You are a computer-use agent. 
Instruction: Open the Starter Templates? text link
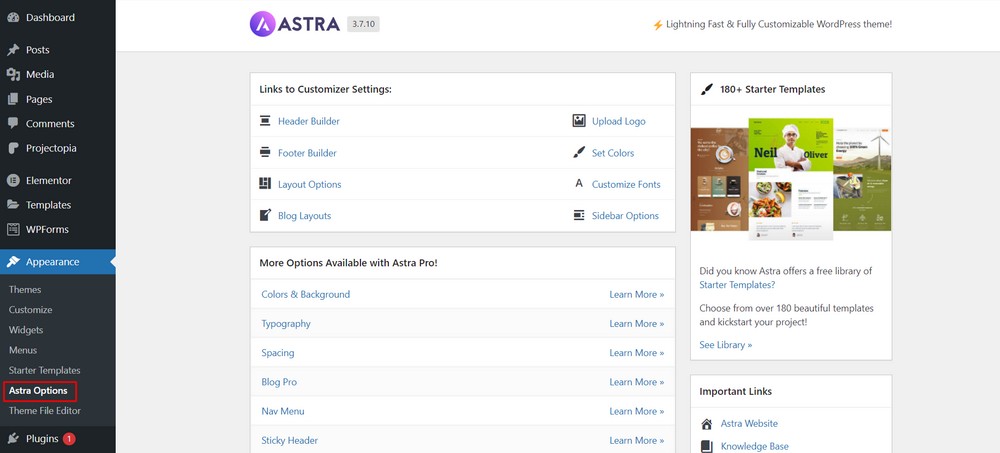coord(737,285)
